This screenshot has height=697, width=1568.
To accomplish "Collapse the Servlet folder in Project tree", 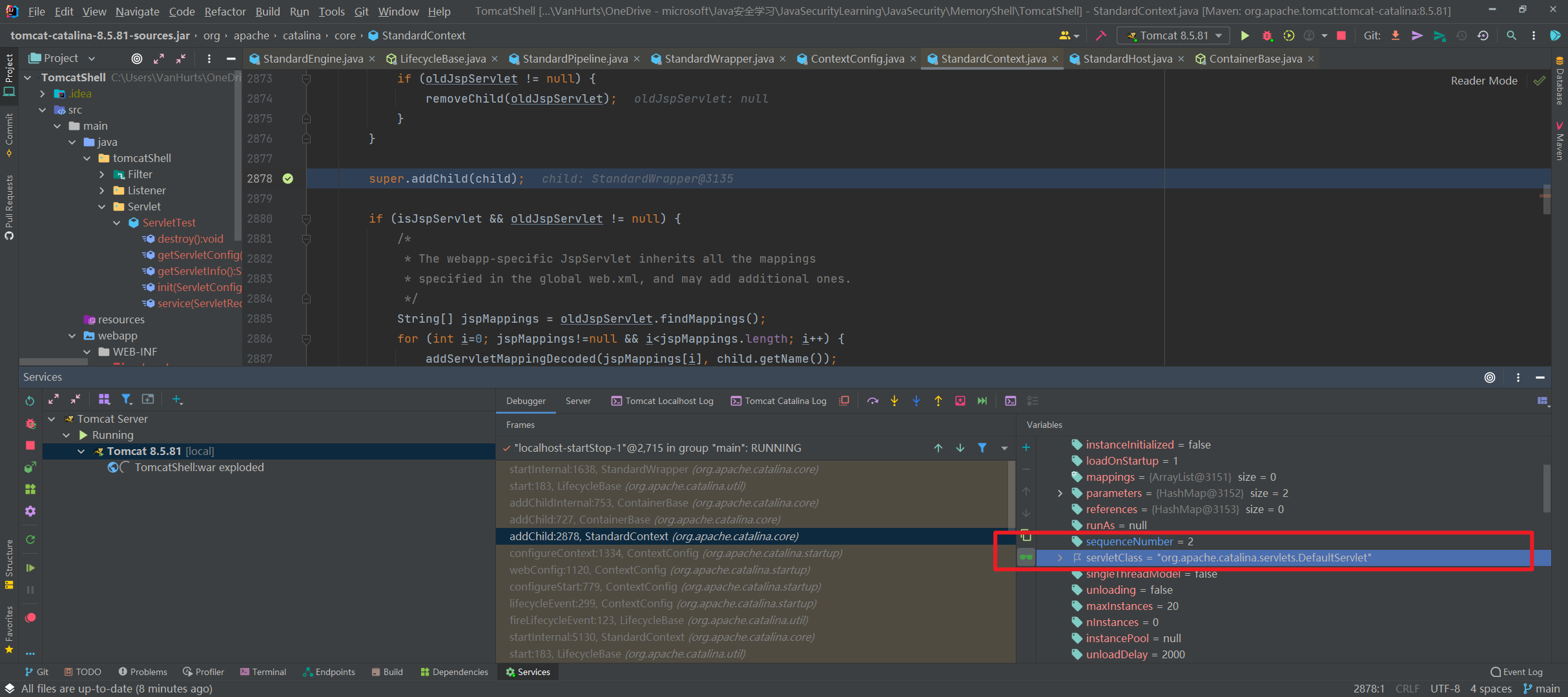I will tap(102, 206).
